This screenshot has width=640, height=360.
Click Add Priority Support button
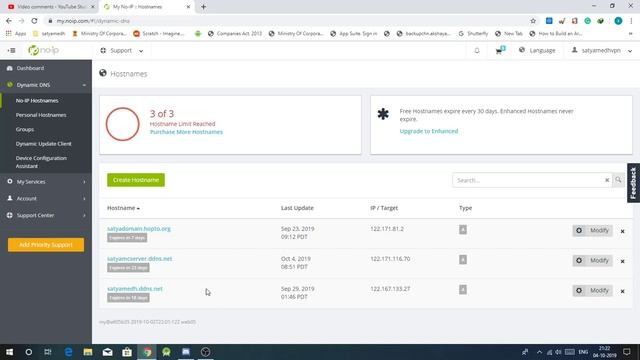pyautogui.click(x=46, y=245)
